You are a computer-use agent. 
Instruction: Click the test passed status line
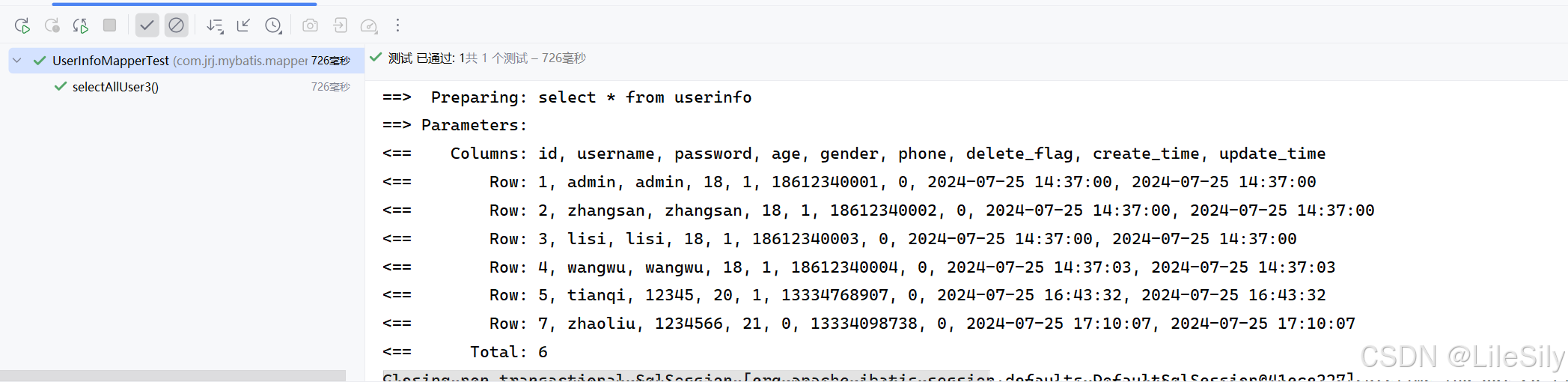[x=478, y=58]
